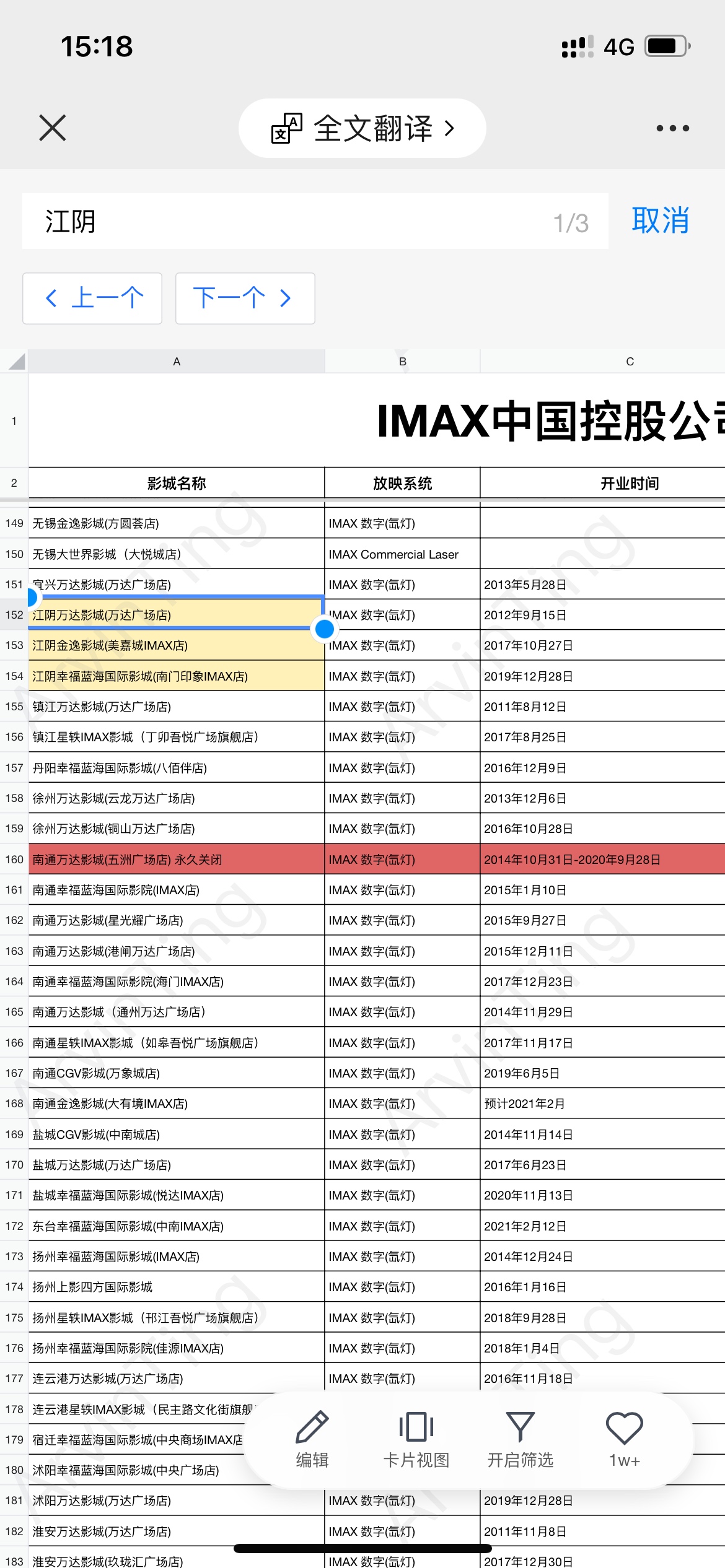
Task: Cancel the search with 取消
Action: [x=660, y=221]
